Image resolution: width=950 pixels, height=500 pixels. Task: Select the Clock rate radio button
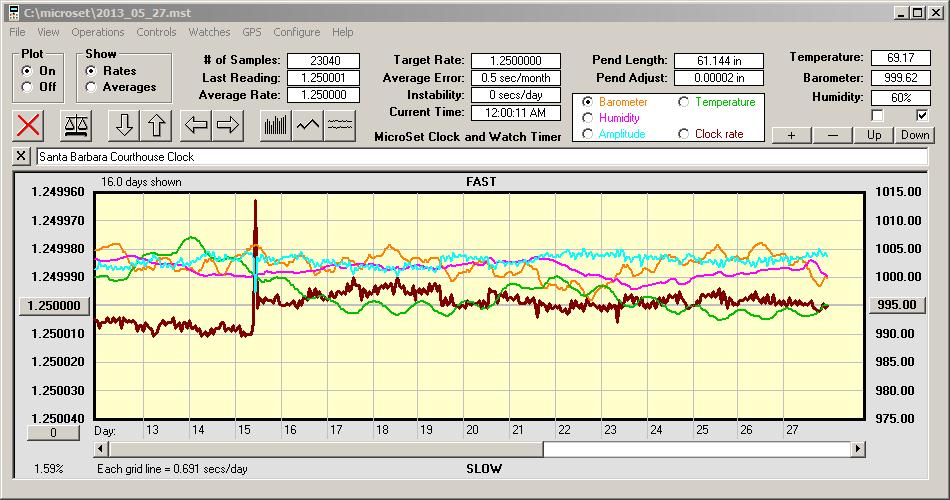(684, 134)
